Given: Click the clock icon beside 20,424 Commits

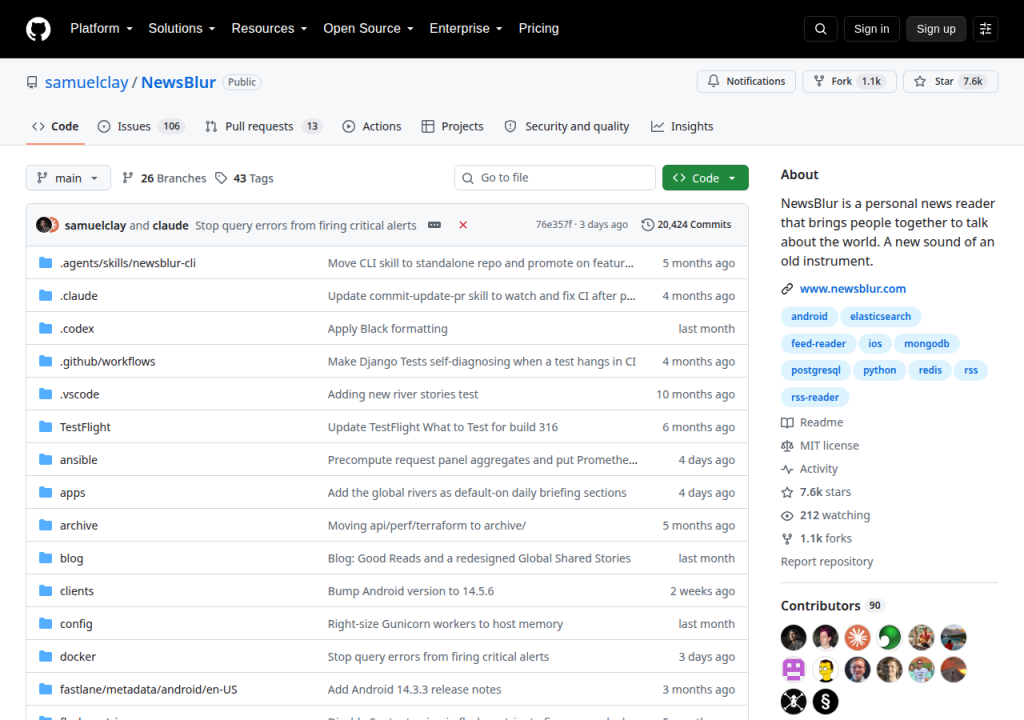Looking at the screenshot, I should pos(647,225).
